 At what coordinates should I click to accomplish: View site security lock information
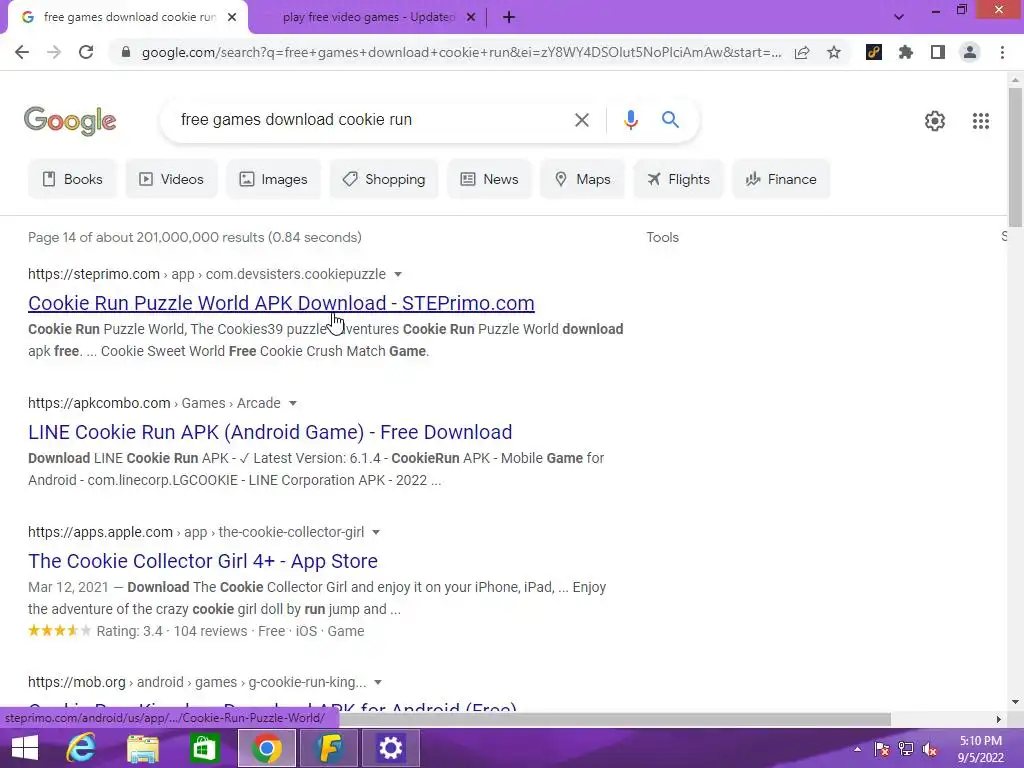[126, 52]
